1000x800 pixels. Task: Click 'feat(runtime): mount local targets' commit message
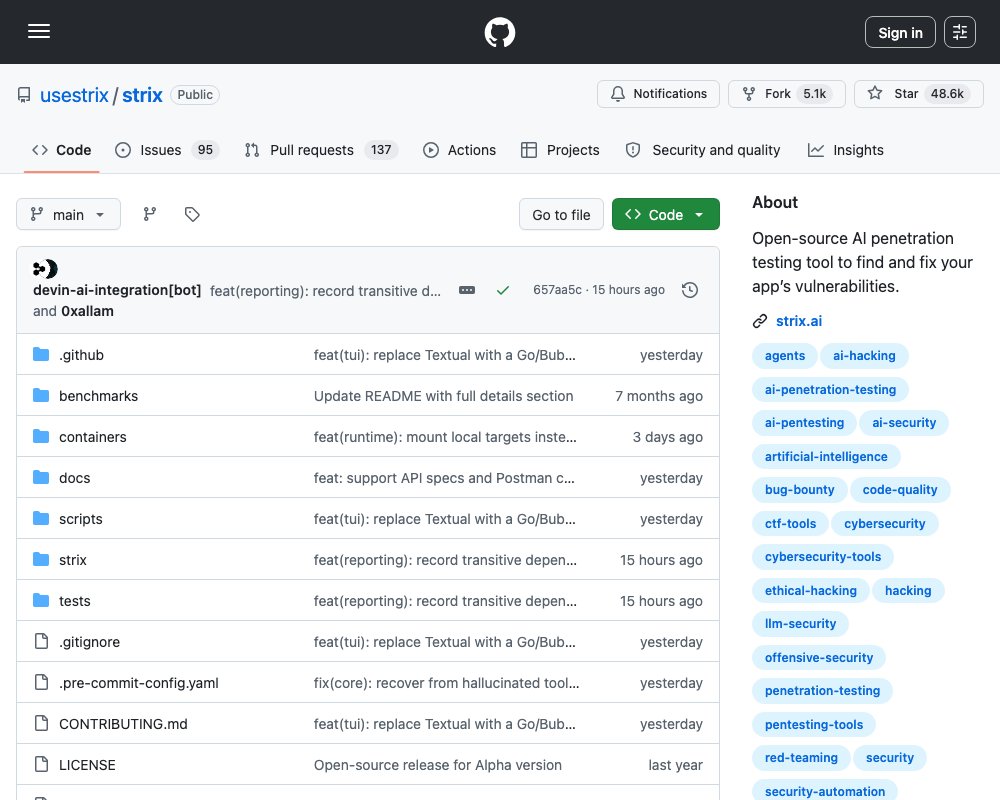point(445,437)
